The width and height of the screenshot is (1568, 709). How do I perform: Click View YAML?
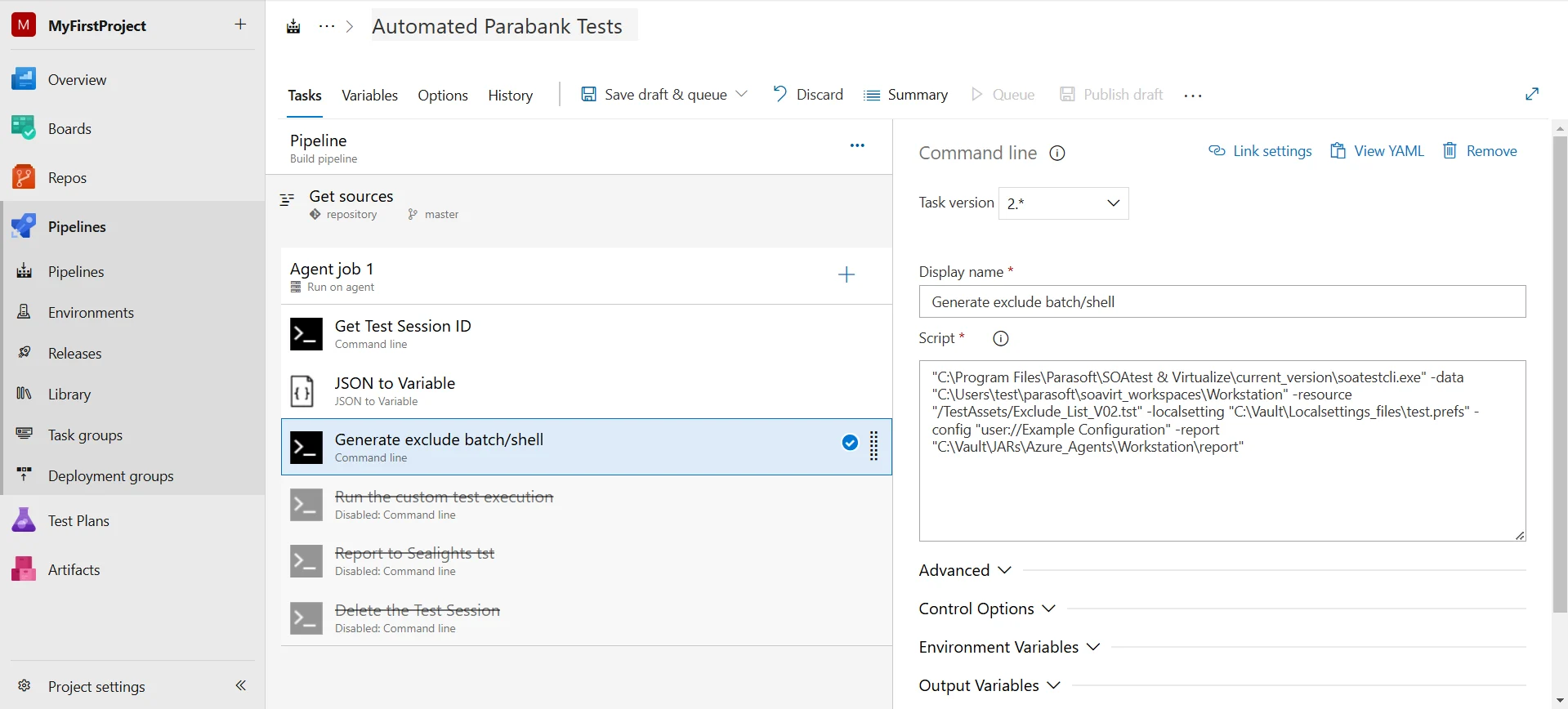pos(1378,151)
